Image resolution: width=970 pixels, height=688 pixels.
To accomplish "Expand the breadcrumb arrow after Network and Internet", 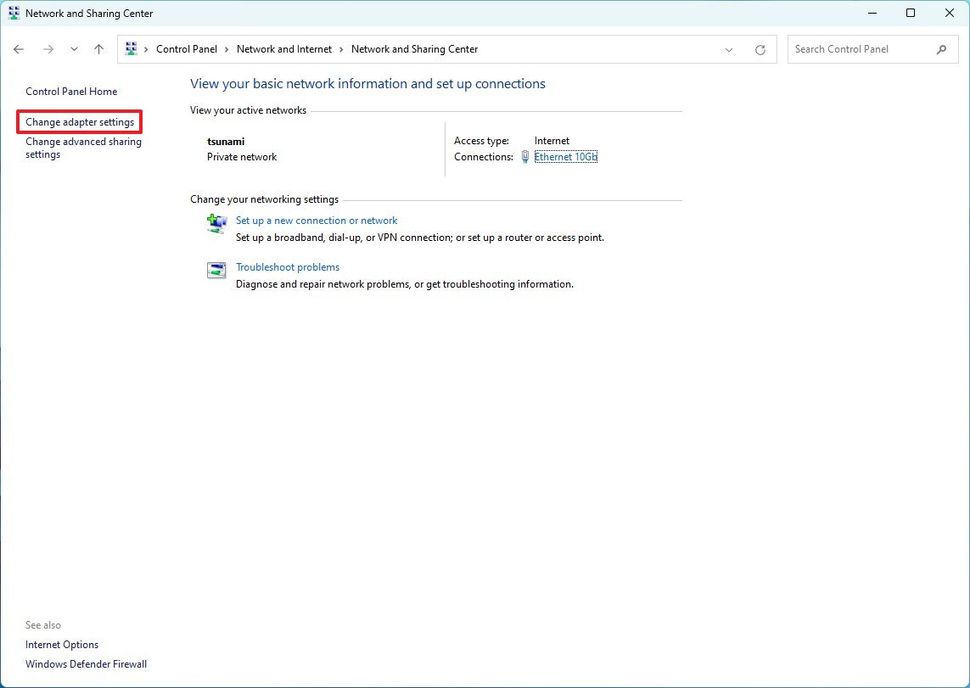I will 343,48.
